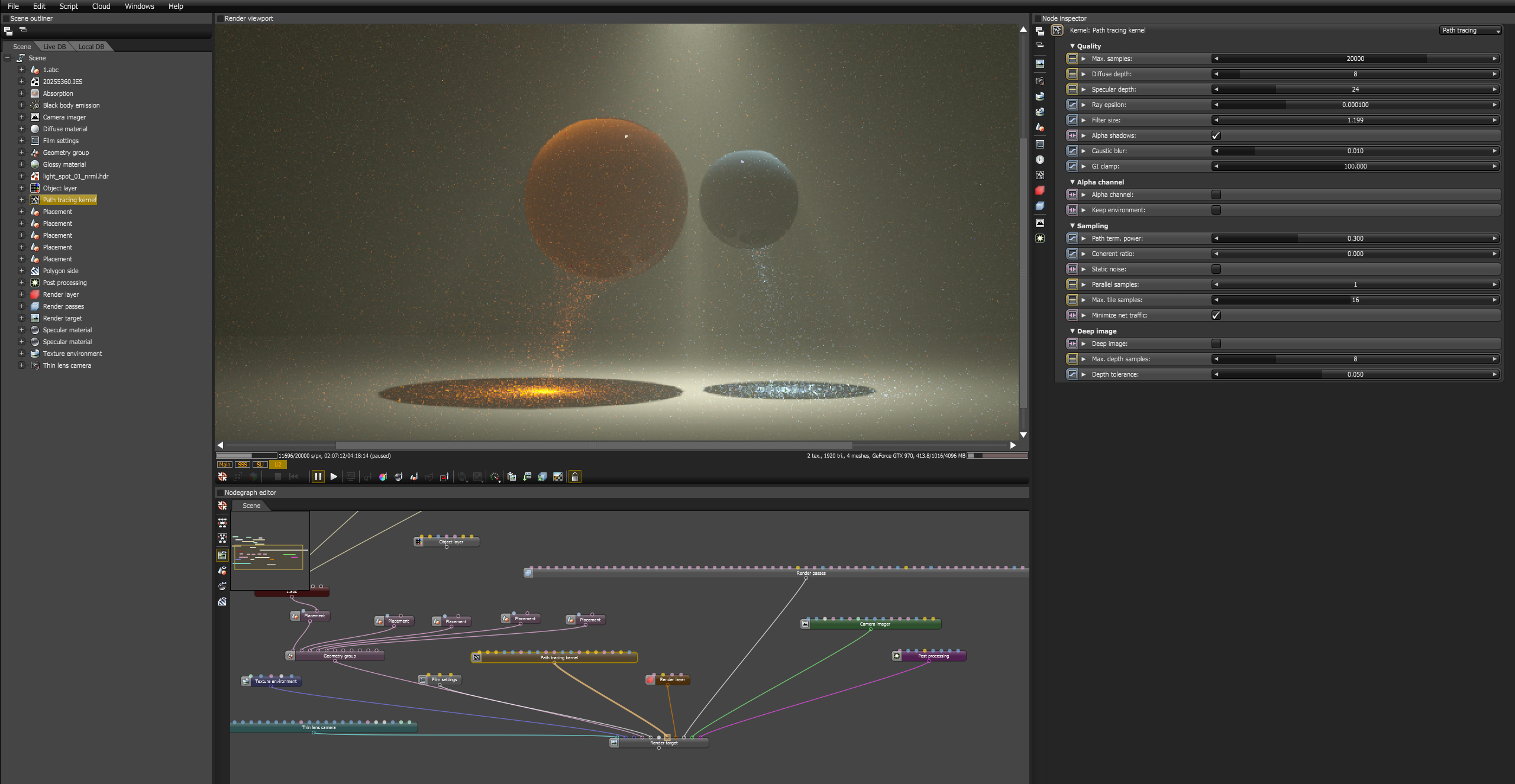The width and height of the screenshot is (1515, 784).
Task: Open the Path tracing kernel type dropdown
Action: (1471, 30)
